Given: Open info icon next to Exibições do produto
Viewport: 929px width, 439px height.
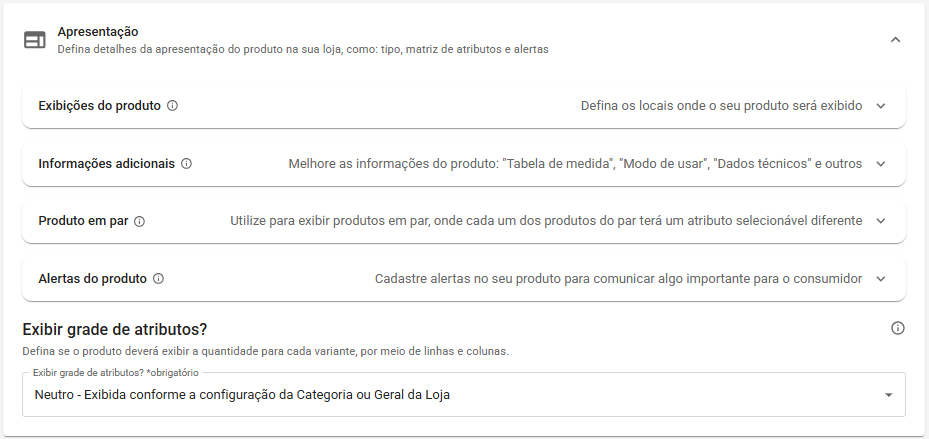Looking at the screenshot, I should 172,106.
